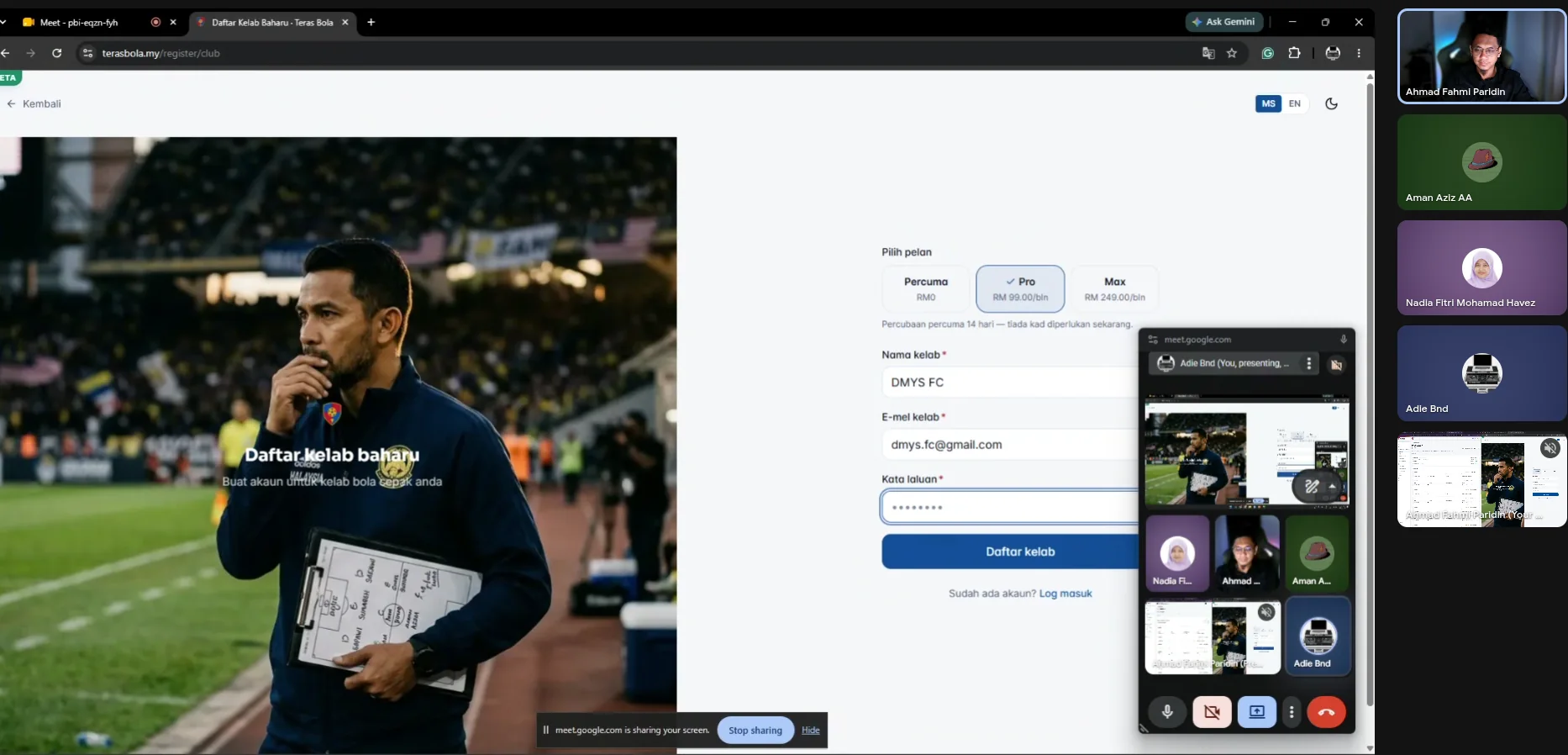Screen dimensions: 1568x755
Task: Switch to Daftar Kelab Baharu tab
Action: click(271, 23)
